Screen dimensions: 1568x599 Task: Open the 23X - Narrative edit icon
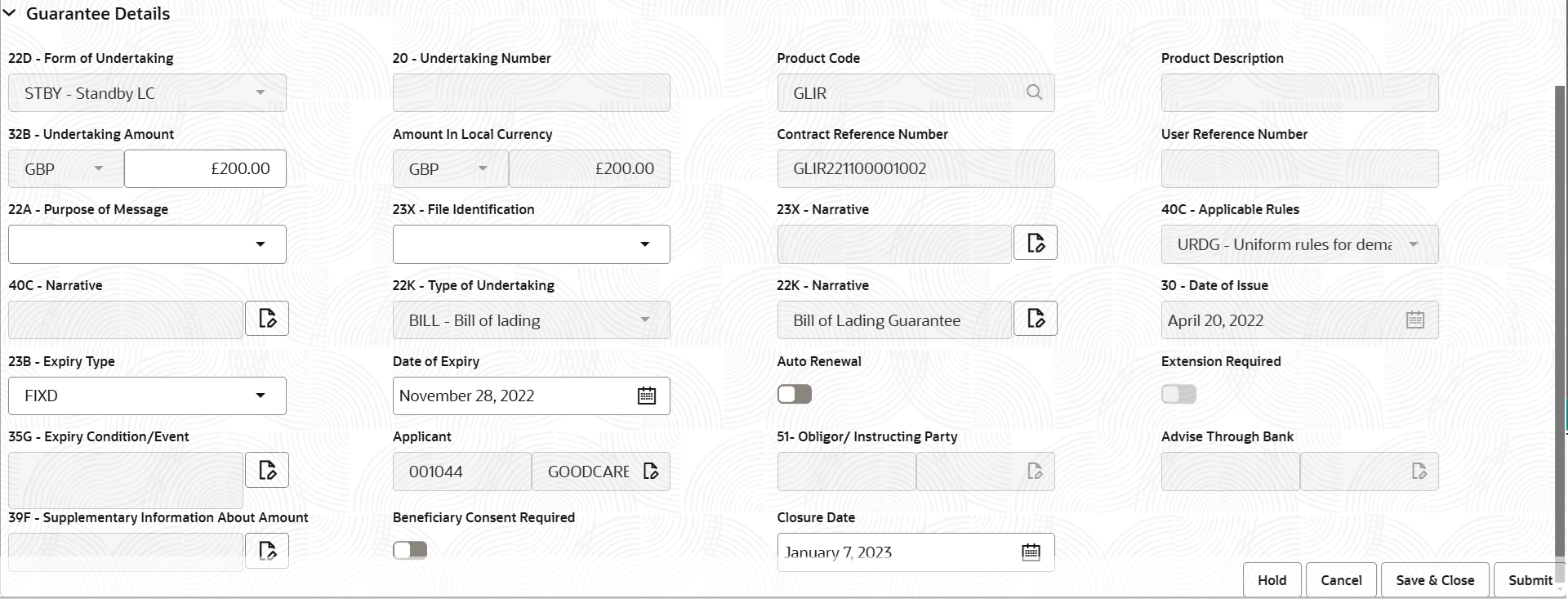click(x=1036, y=243)
